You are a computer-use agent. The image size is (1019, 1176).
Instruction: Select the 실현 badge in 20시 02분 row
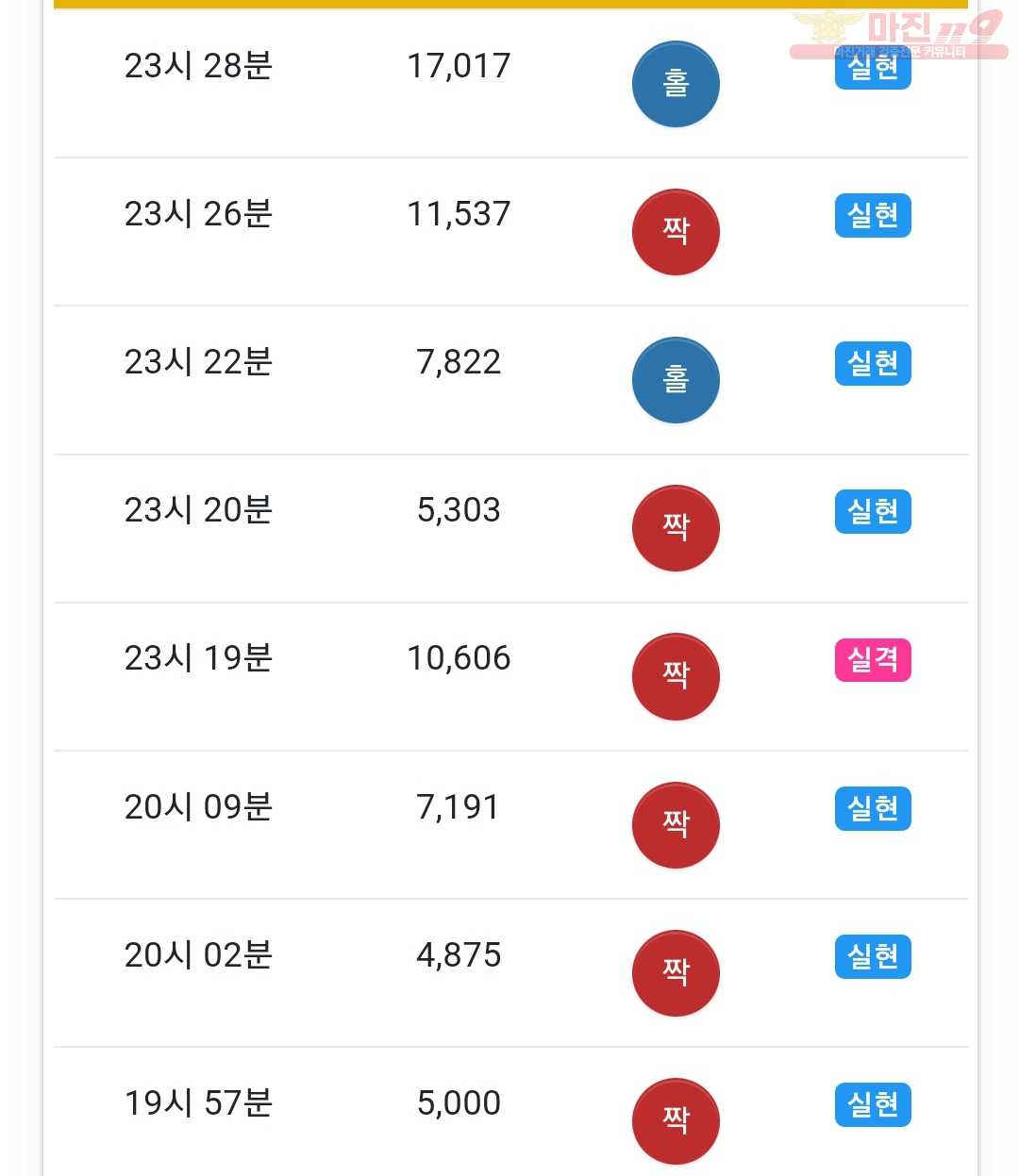click(873, 956)
